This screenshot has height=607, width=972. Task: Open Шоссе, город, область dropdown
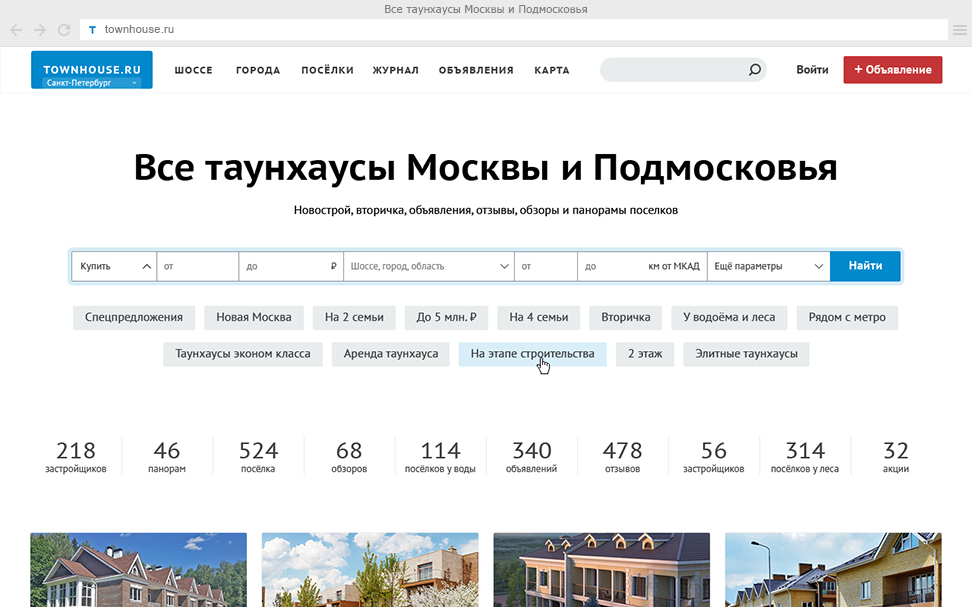coord(428,266)
